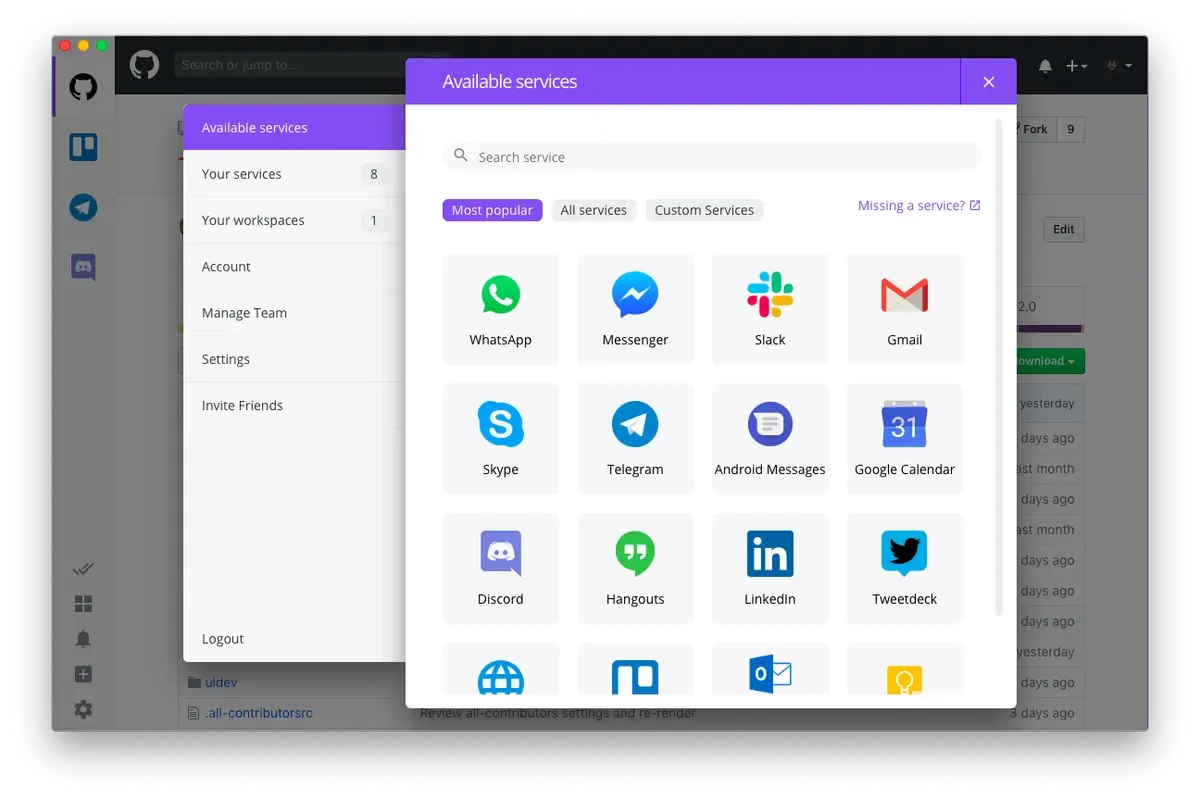Open the GitHub plus create dropdown

pyautogui.click(x=1076, y=66)
